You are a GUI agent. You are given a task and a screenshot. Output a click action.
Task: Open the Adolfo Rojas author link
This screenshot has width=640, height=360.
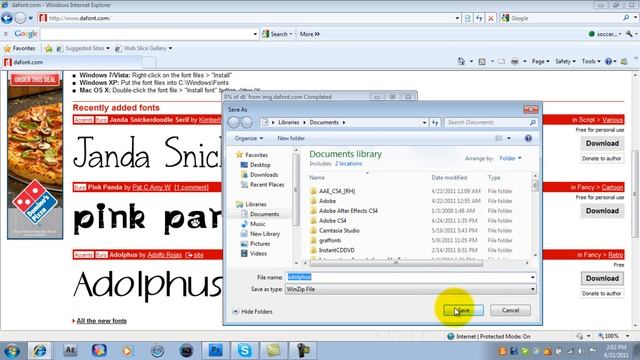pos(164,255)
